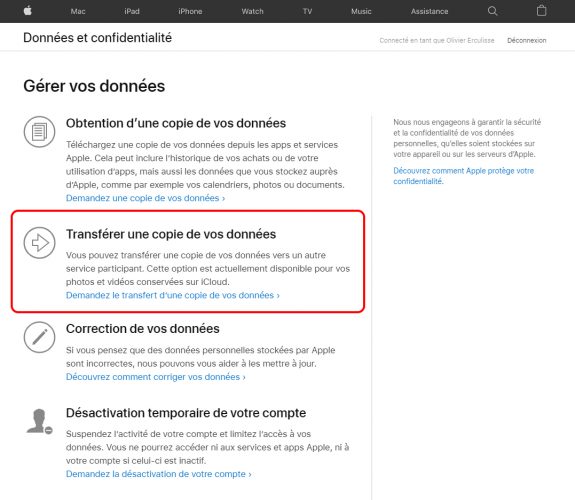Click the Apple logo icon

tap(28, 11)
